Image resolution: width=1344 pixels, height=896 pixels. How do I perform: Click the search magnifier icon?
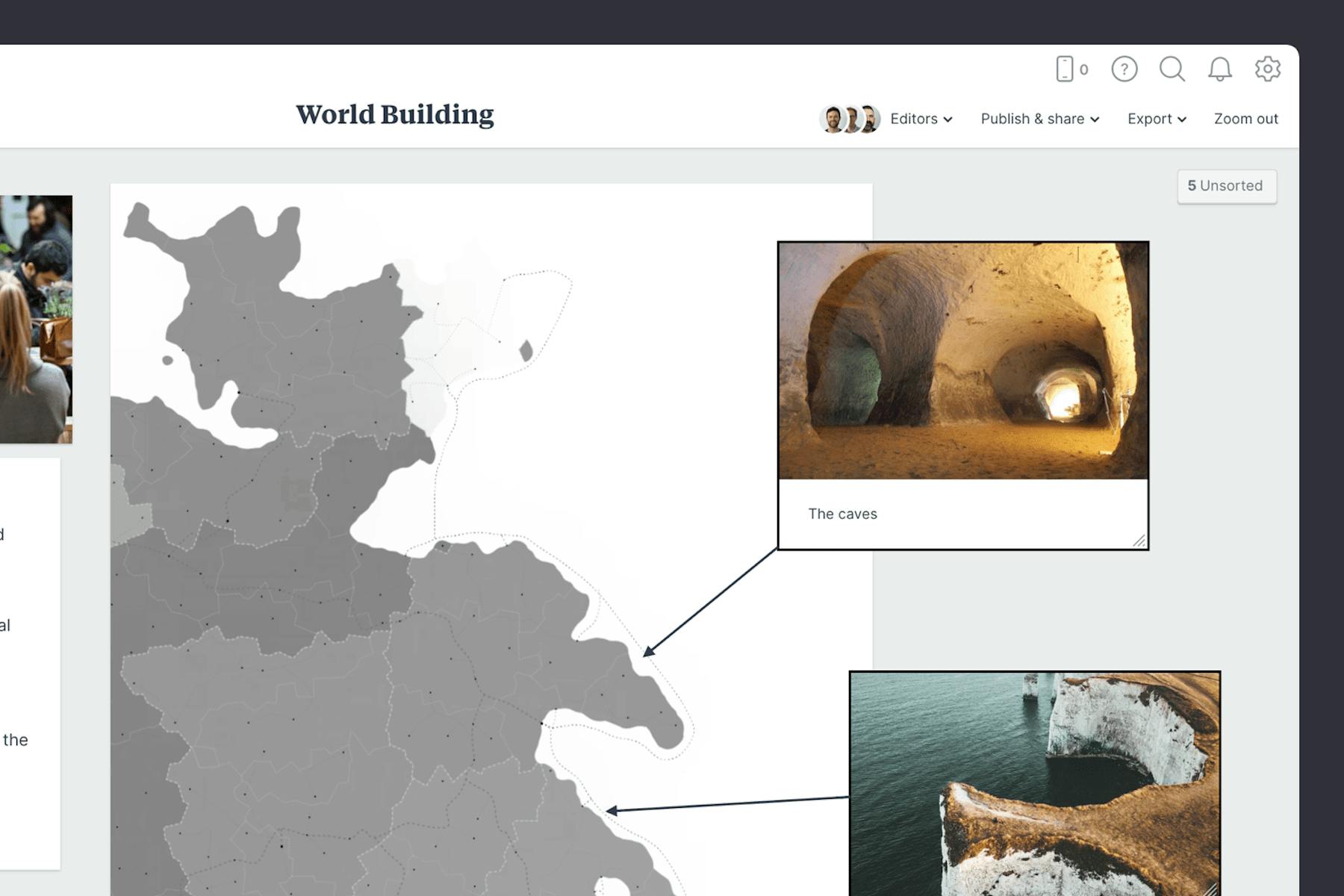click(x=1172, y=69)
